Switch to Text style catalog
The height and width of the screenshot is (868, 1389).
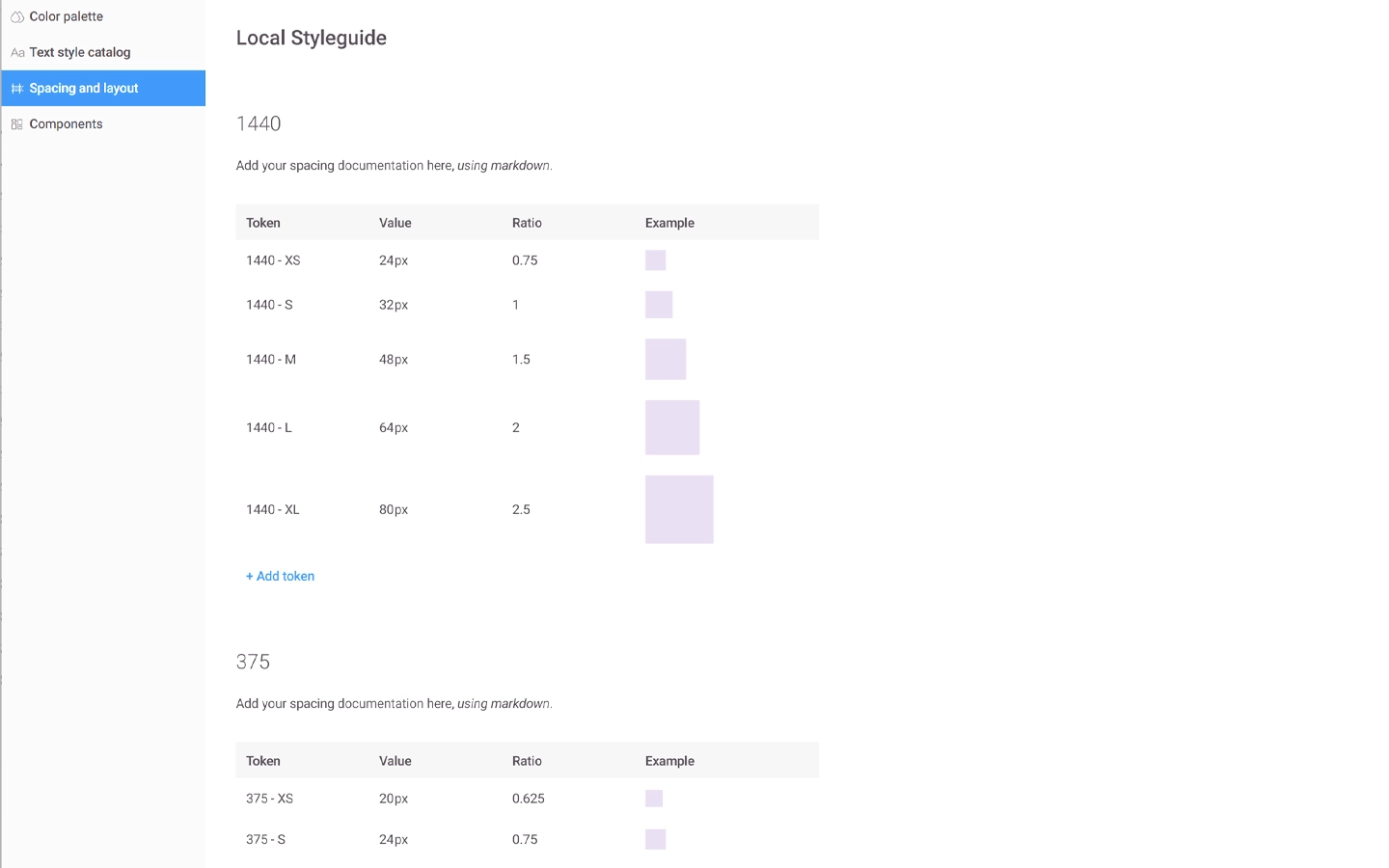coord(80,53)
